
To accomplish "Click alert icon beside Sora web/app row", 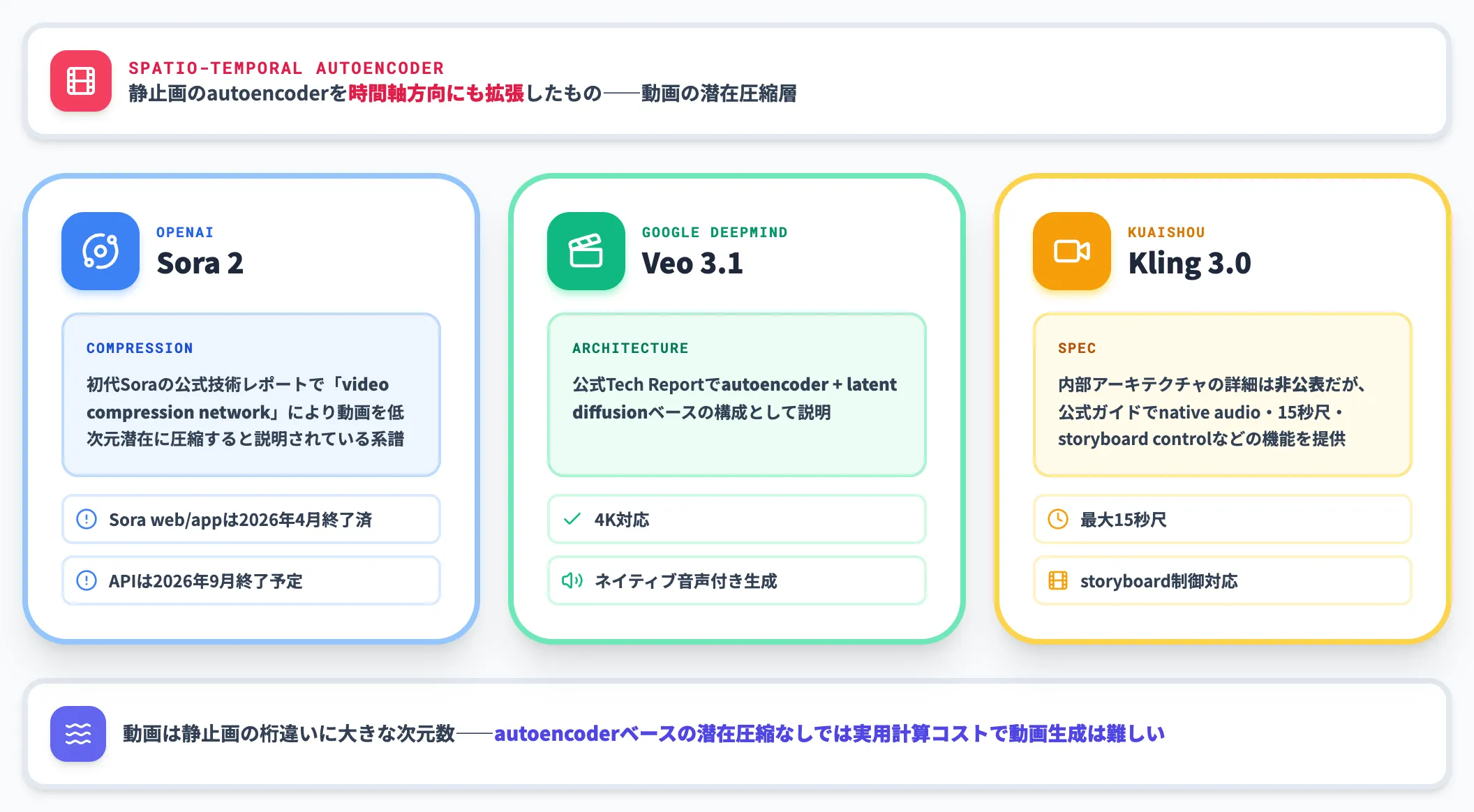I will [87, 519].
